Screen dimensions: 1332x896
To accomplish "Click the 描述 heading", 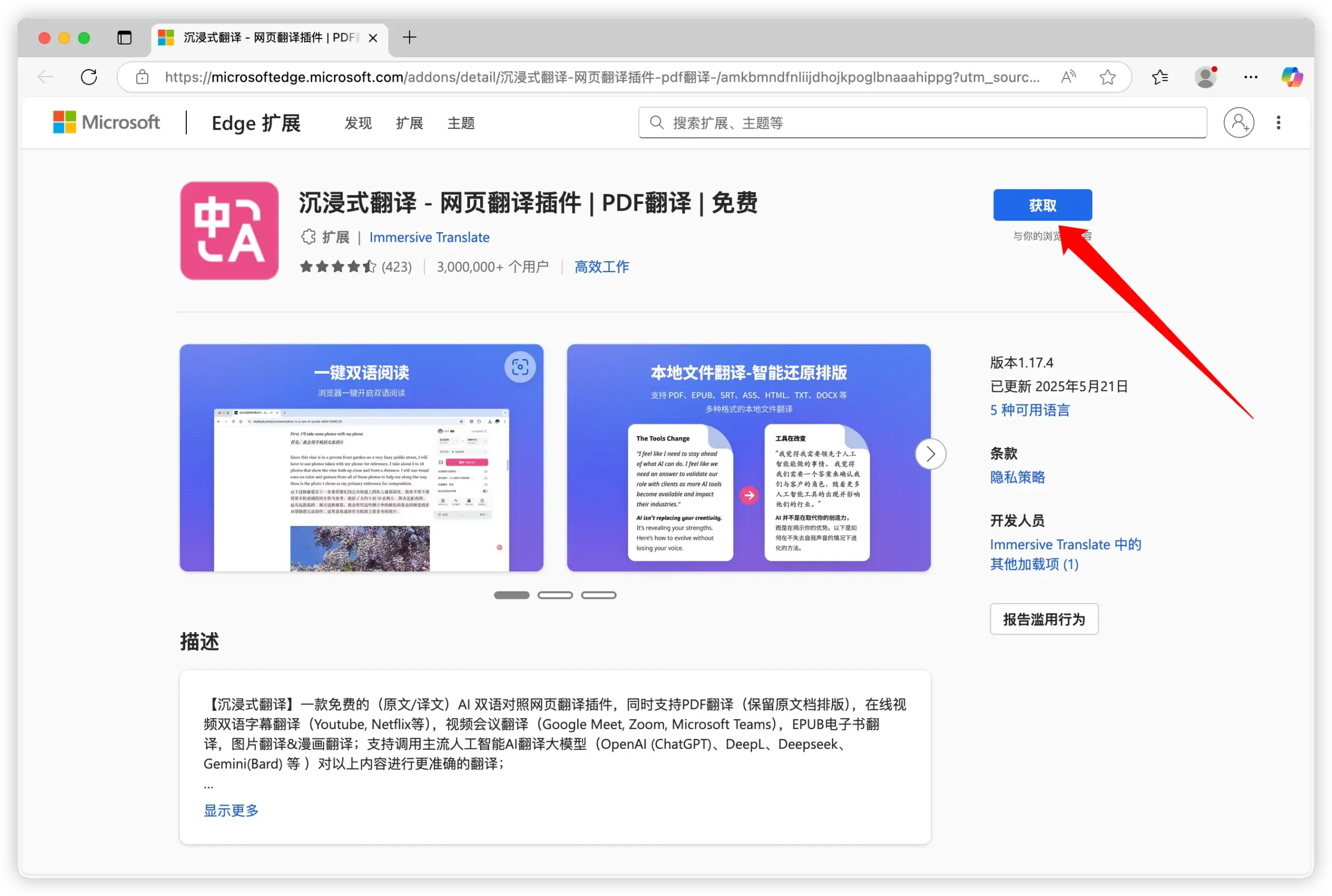I will coord(199,641).
